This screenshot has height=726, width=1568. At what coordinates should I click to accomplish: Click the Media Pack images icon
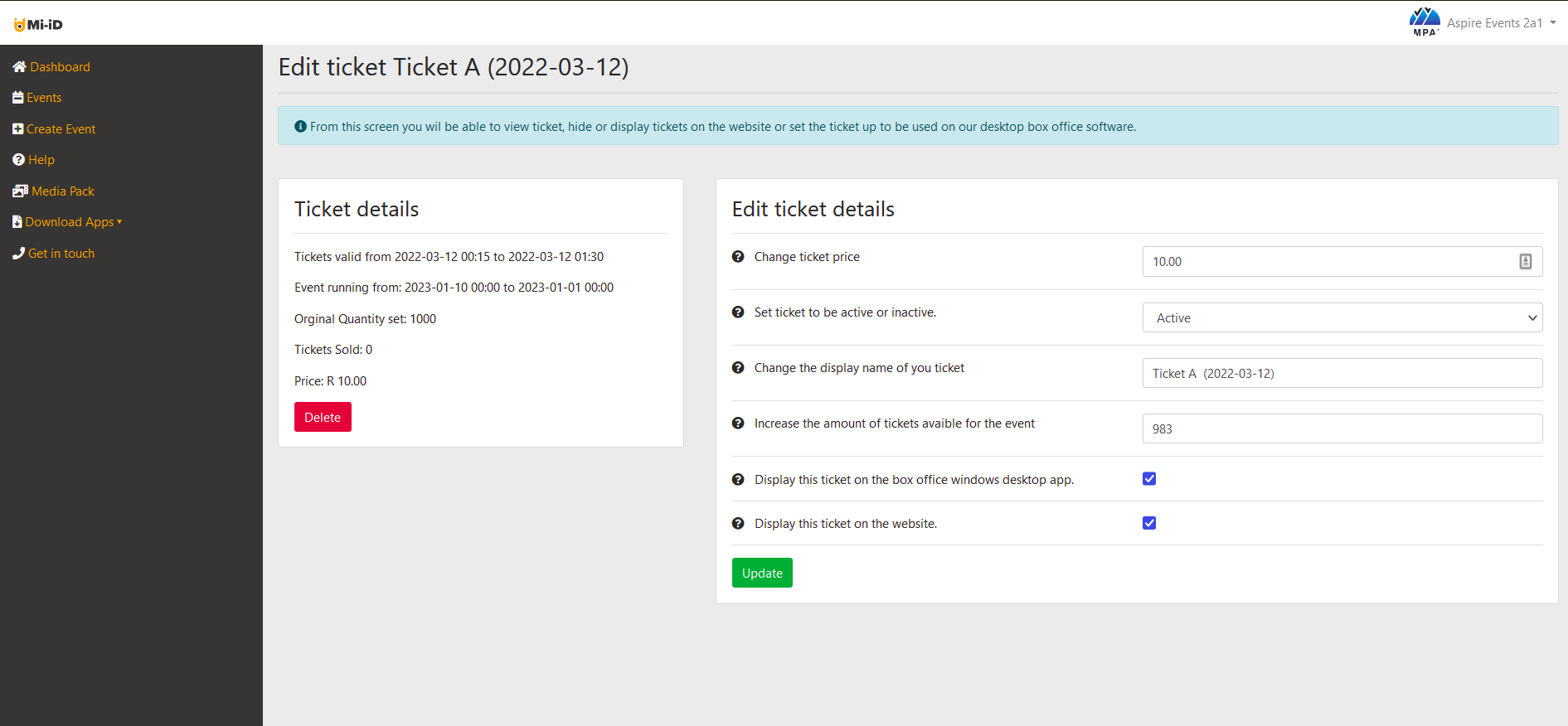20,191
